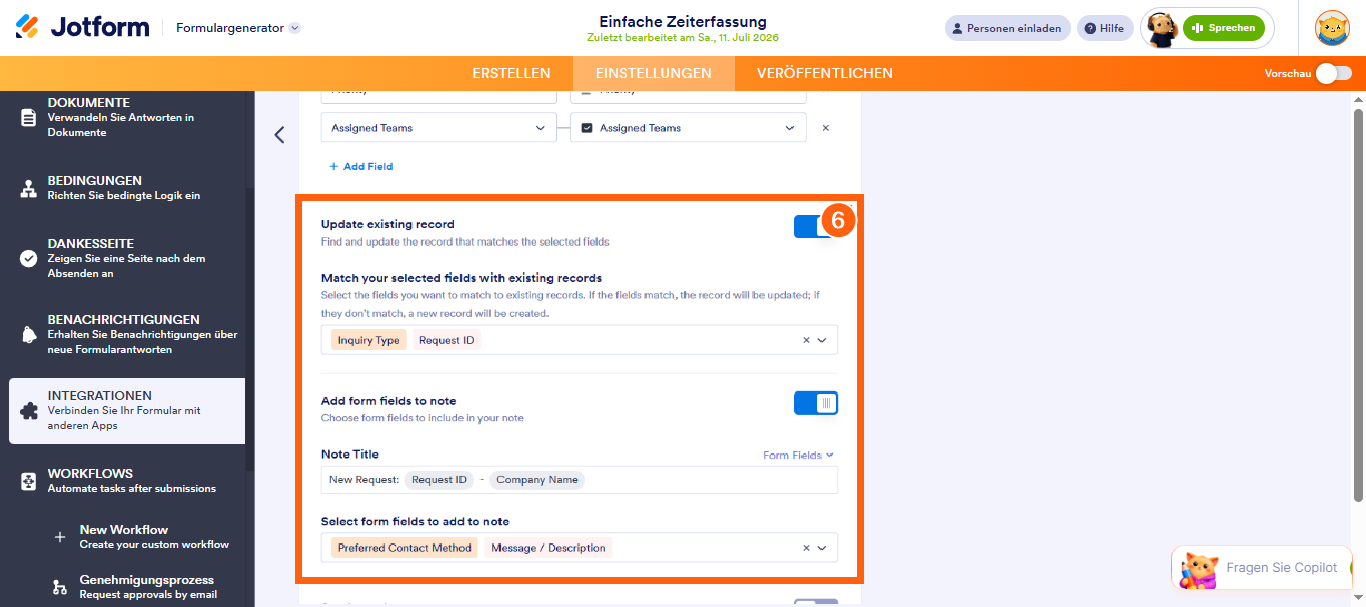Select INTEGRATIONEN in the sidebar
Screen dimensions: 1366x607
click(127, 410)
